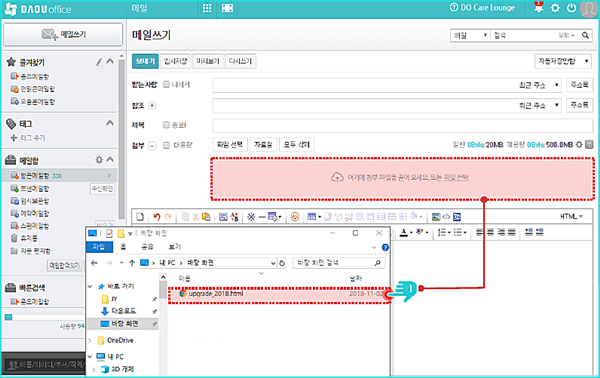Open the notification bell in header
The height and width of the screenshot is (378, 600).
pyautogui.click(x=539, y=7)
